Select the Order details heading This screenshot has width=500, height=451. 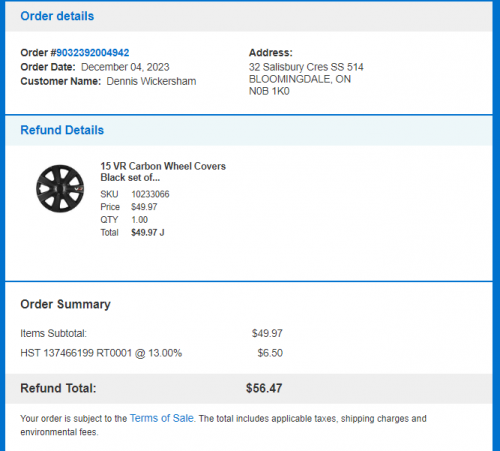pos(57,16)
